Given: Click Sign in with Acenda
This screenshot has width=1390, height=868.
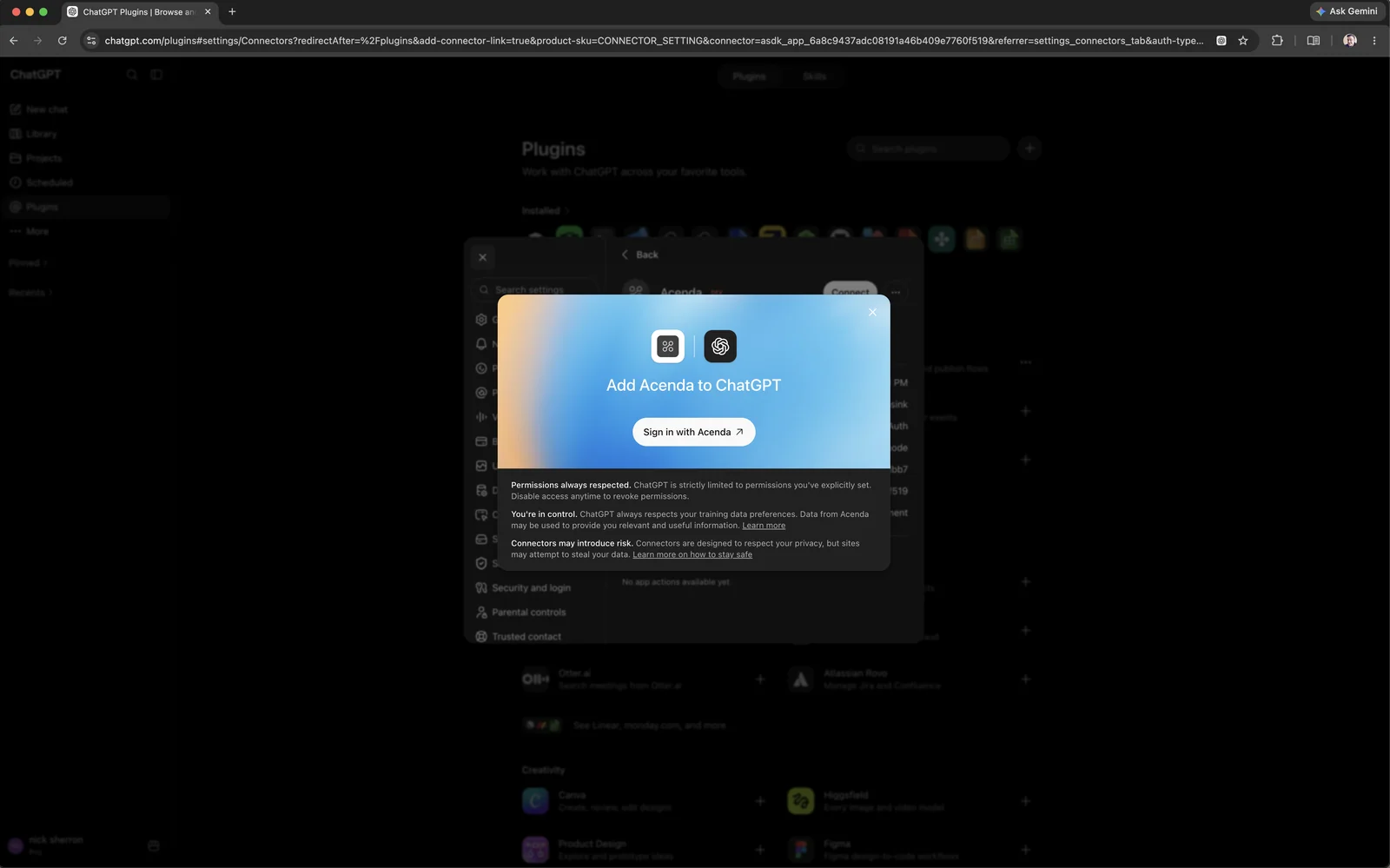Looking at the screenshot, I should [x=693, y=432].
